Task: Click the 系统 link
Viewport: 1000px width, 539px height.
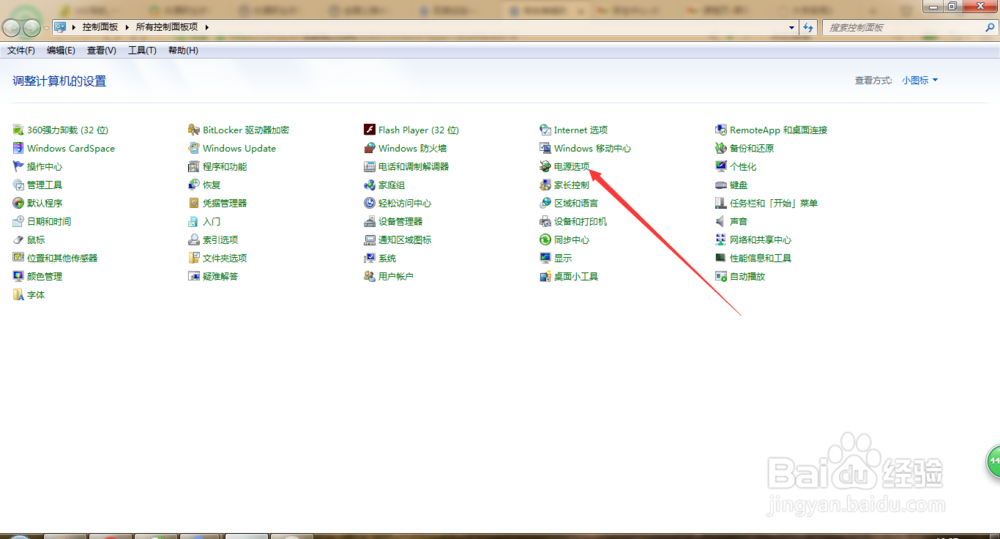Action: tap(387, 259)
